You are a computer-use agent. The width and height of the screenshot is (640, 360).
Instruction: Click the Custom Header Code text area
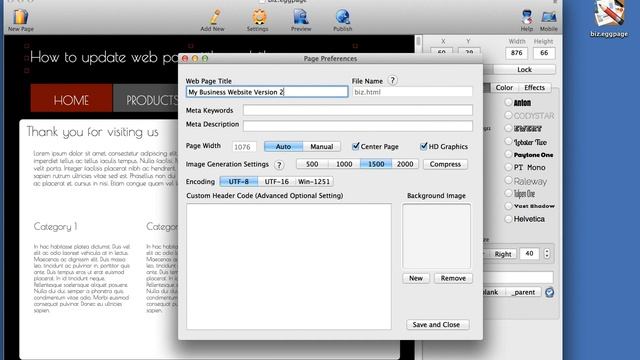click(289, 266)
